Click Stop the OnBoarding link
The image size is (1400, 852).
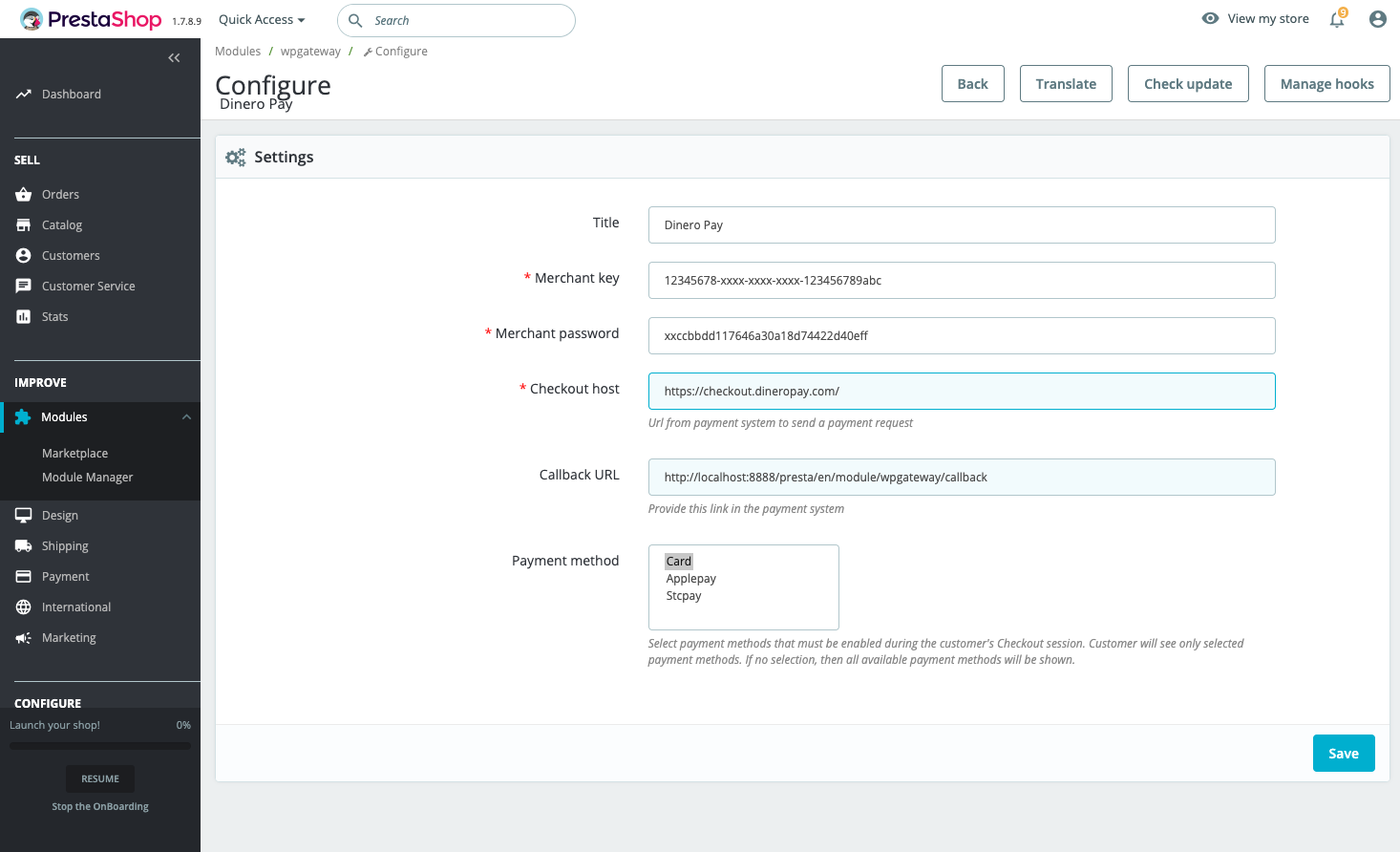100,806
